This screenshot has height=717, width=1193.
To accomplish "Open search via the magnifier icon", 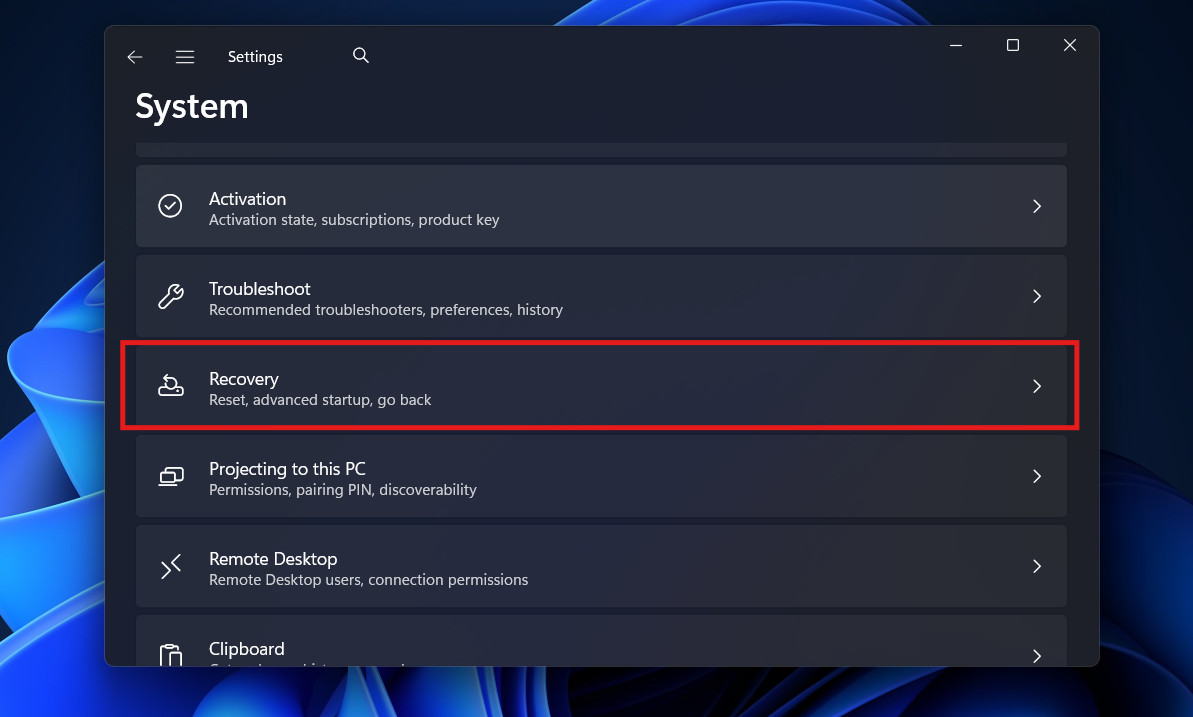I will tap(360, 56).
